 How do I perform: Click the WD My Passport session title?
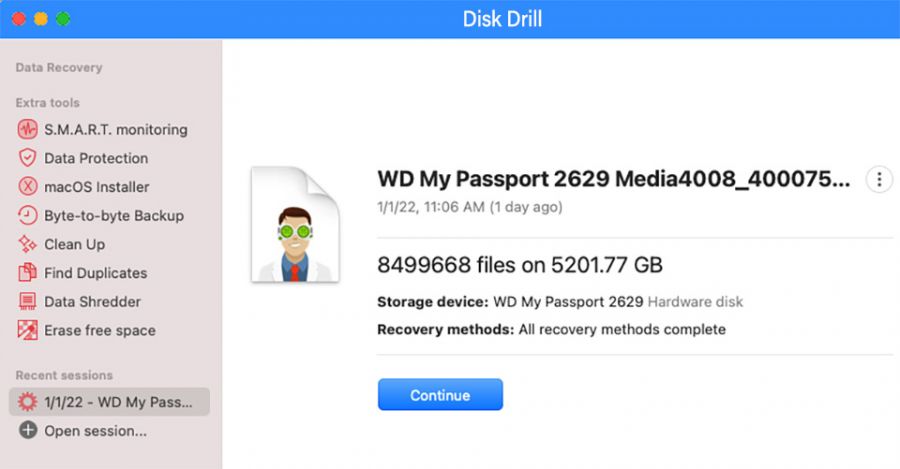(x=613, y=180)
